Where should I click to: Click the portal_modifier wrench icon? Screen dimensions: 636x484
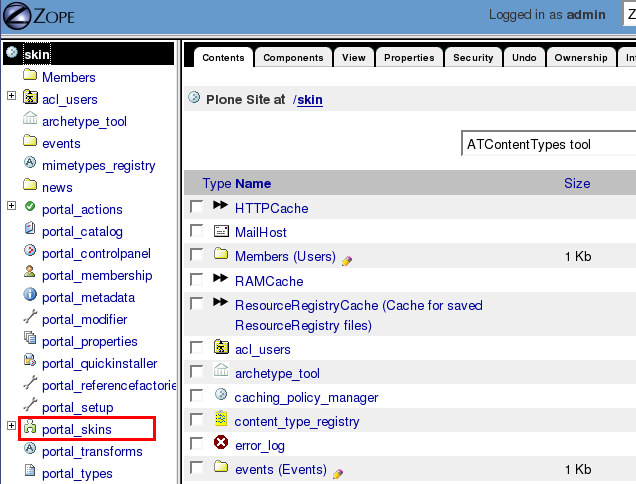click(30, 316)
